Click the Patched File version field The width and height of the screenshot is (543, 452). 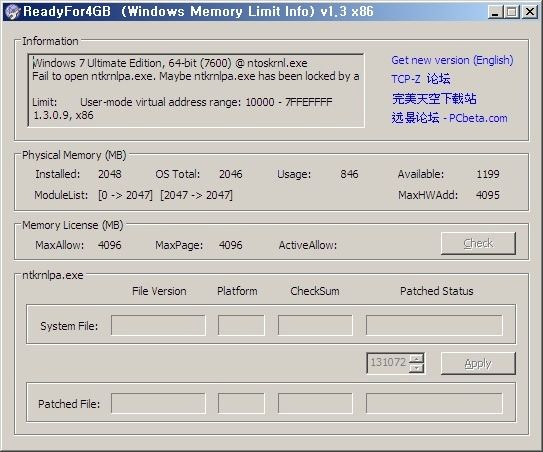tap(158, 403)
